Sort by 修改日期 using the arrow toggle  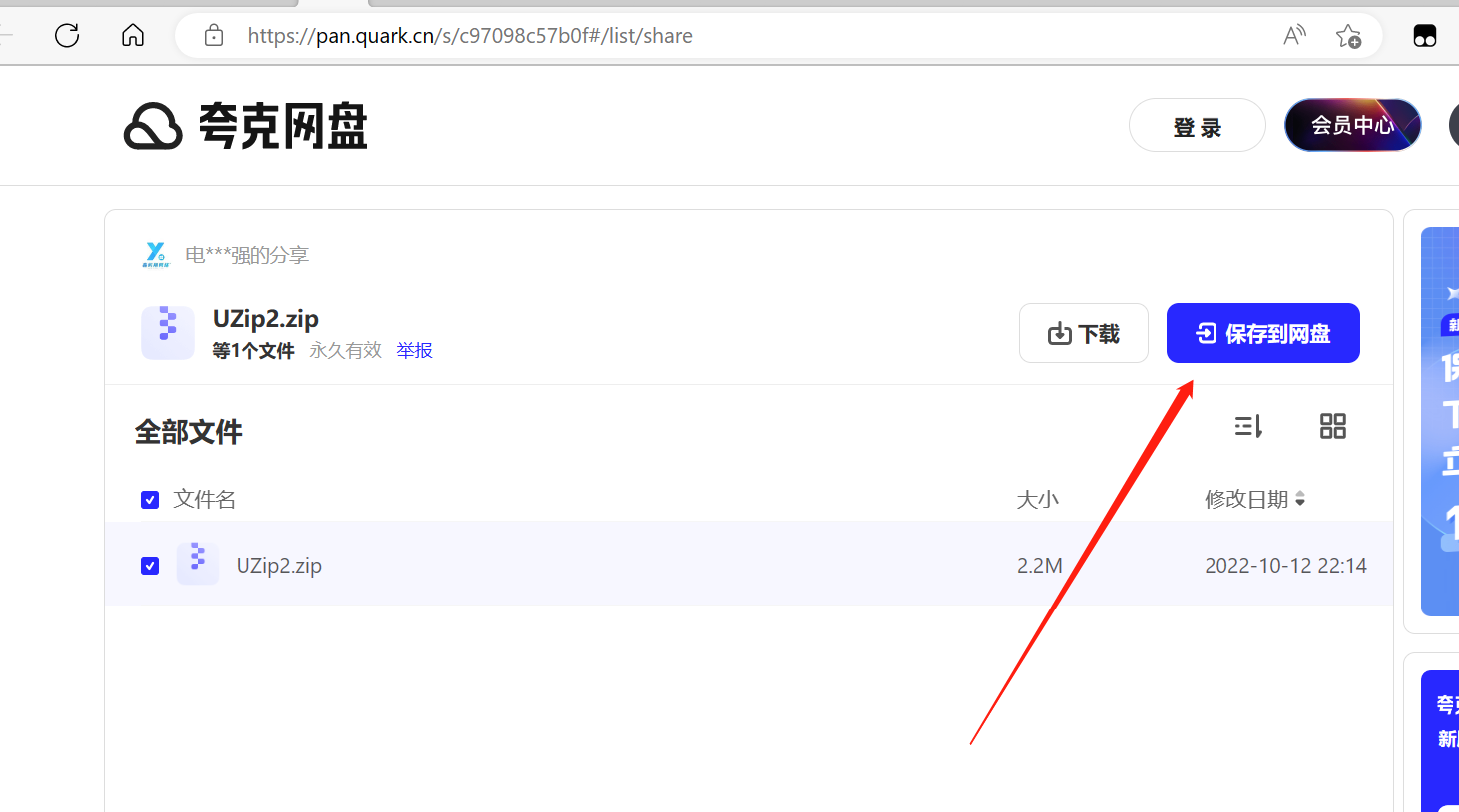pos(1300,499)
